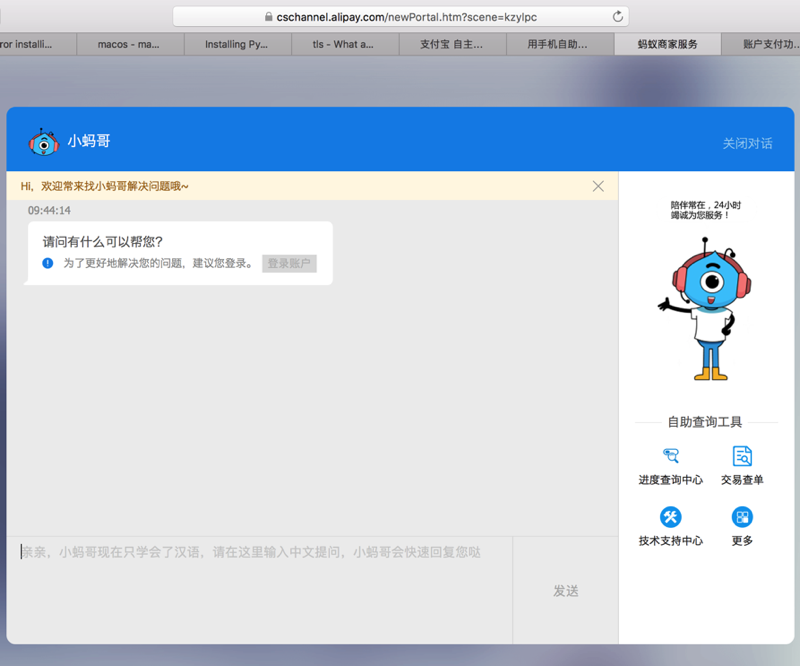Reload page using address bar refresh icon
Image resolution: width=800 pixels, height=666 pixels.
(x=617, y=17)
